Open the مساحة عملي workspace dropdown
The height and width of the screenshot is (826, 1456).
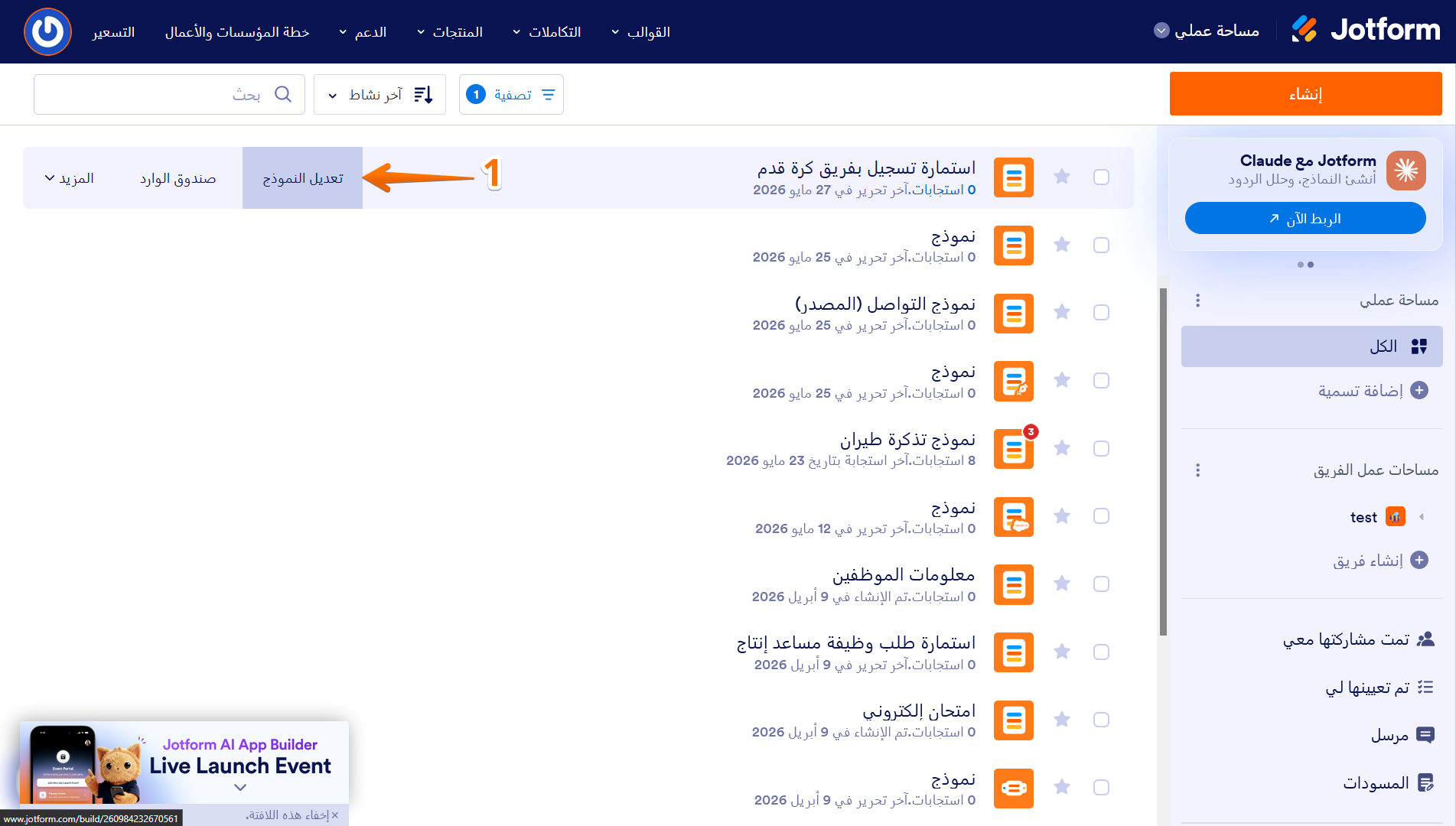1207,31
